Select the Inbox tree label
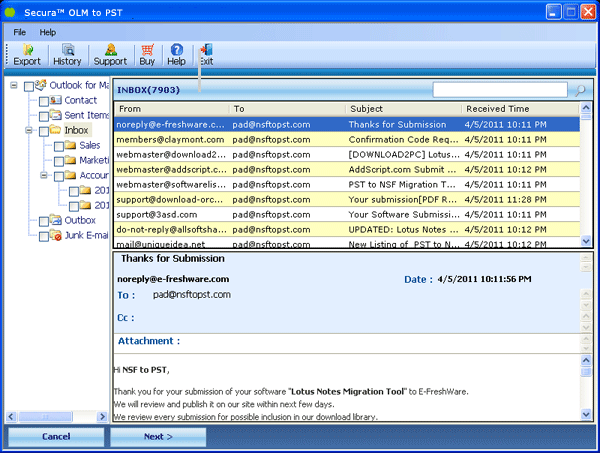This screenshot has width=600, height=453. (x=77, y=130)
